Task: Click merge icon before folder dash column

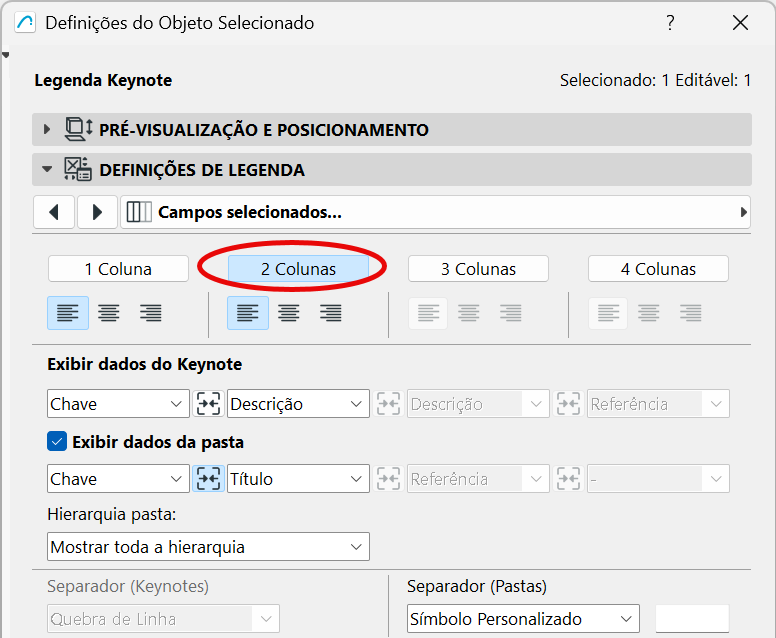Action: [568, 479]
